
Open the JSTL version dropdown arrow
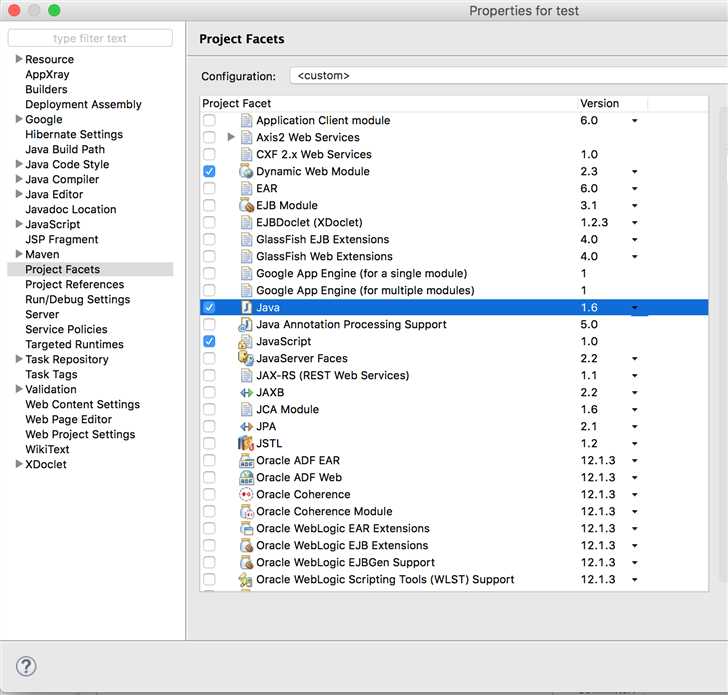coord(635,444)
